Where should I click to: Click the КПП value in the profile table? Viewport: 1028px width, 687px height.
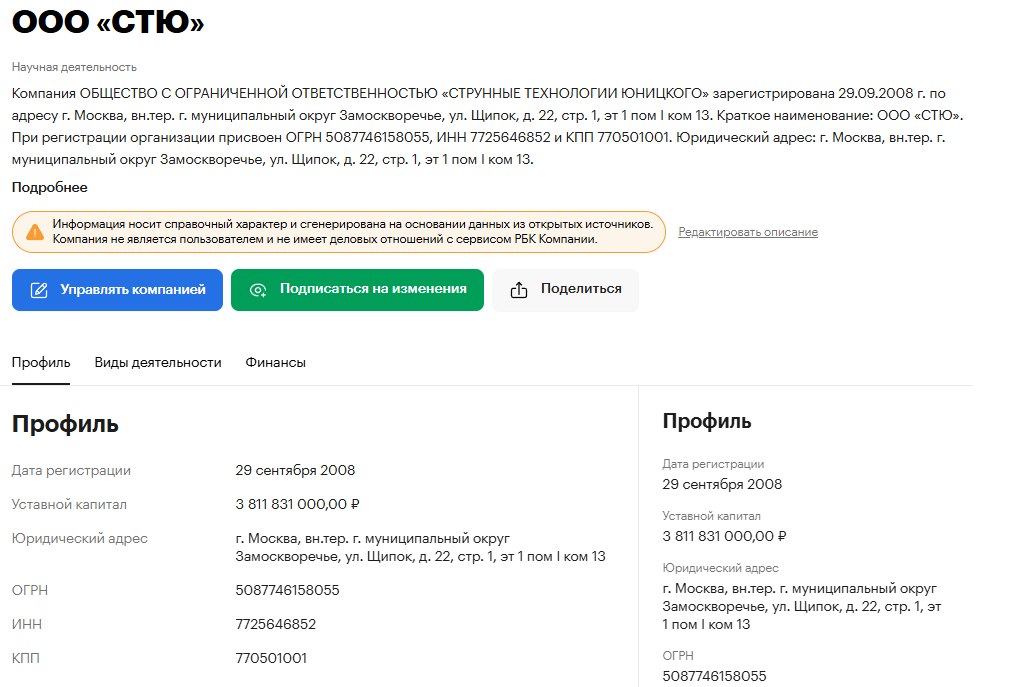271,659
